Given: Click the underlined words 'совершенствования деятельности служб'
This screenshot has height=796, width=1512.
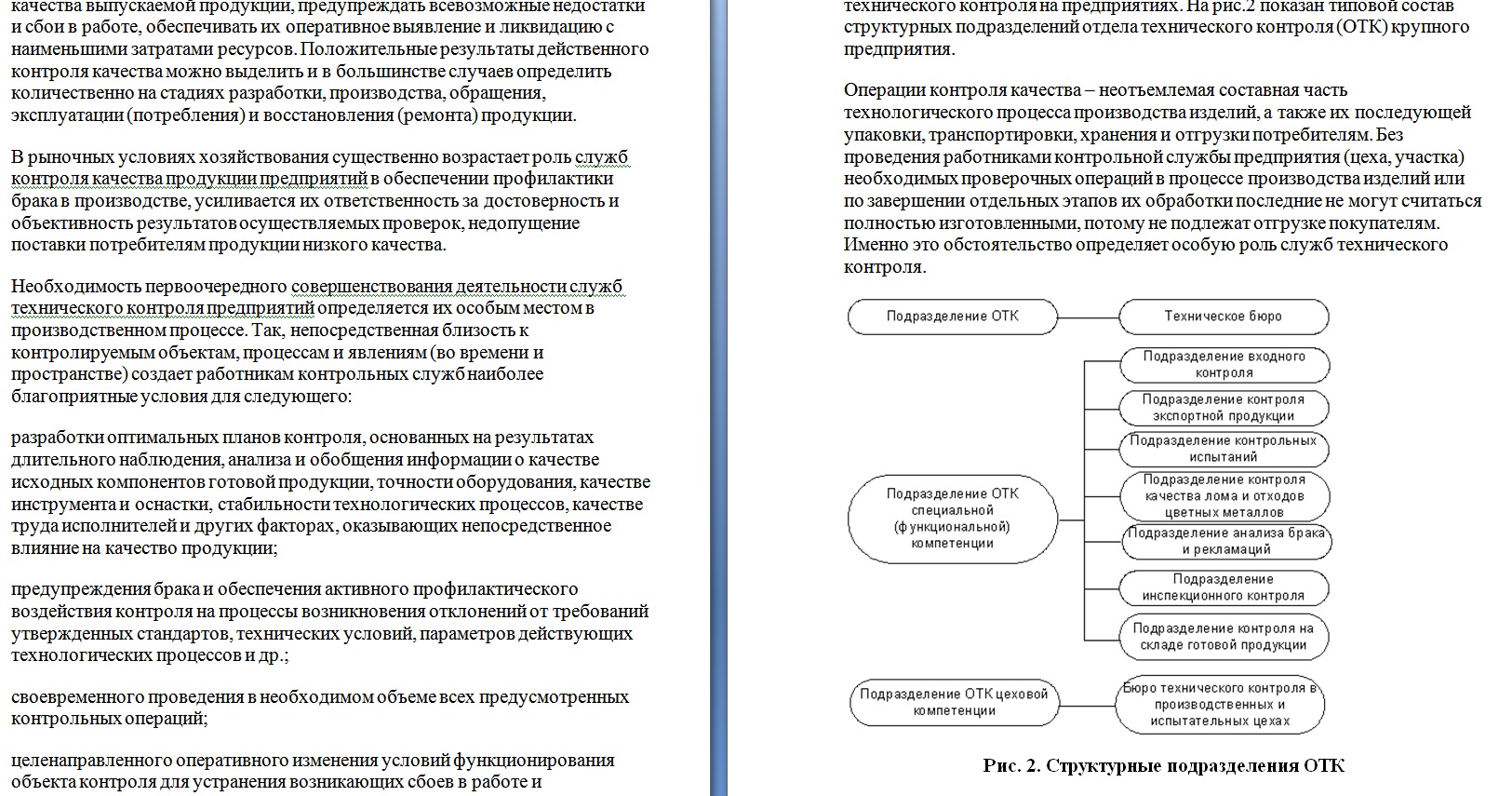Looking at the screenshot, I should (x=457, y=286).
